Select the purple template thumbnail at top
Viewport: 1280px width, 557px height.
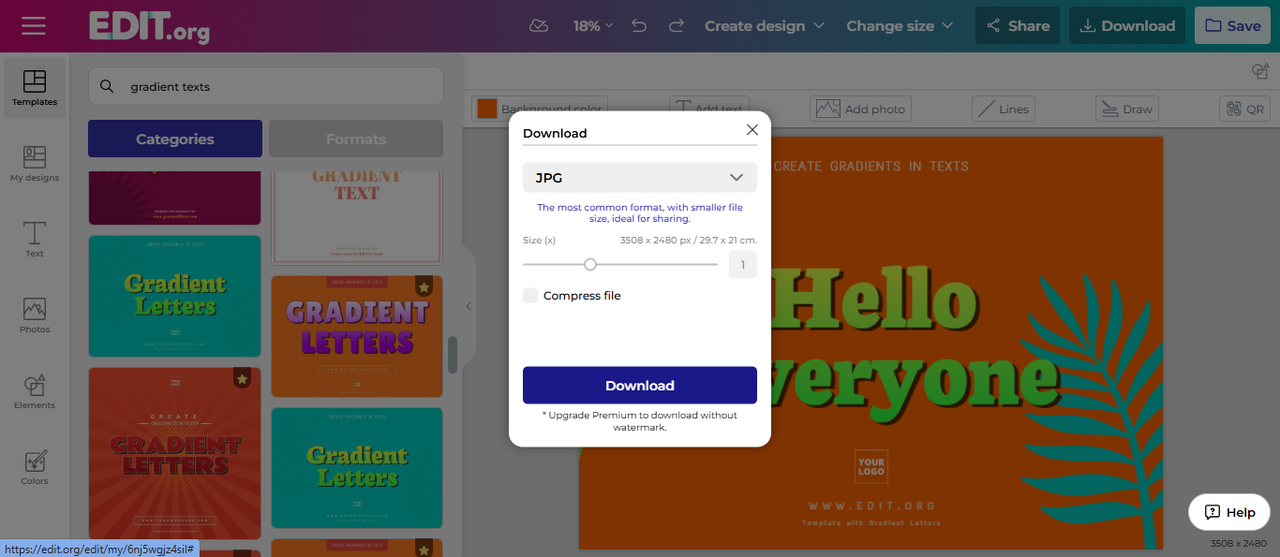[175, 197]
